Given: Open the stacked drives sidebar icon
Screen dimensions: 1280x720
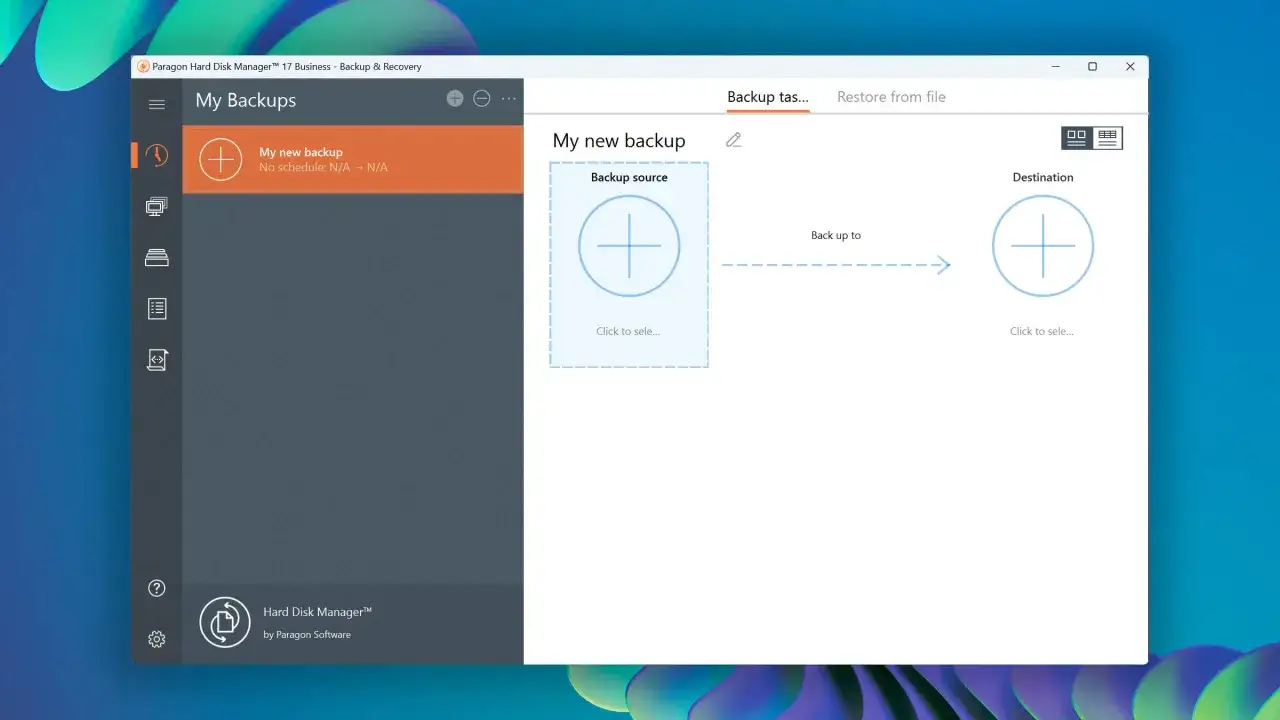Looking at the screenshot, I should [x=156, y=257].
